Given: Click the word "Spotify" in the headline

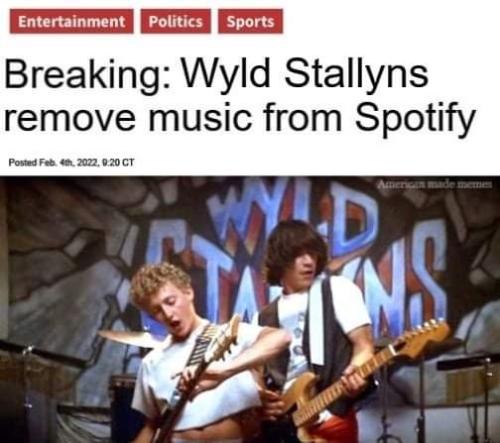Looking at the screenshot, I should coord(414,118).
